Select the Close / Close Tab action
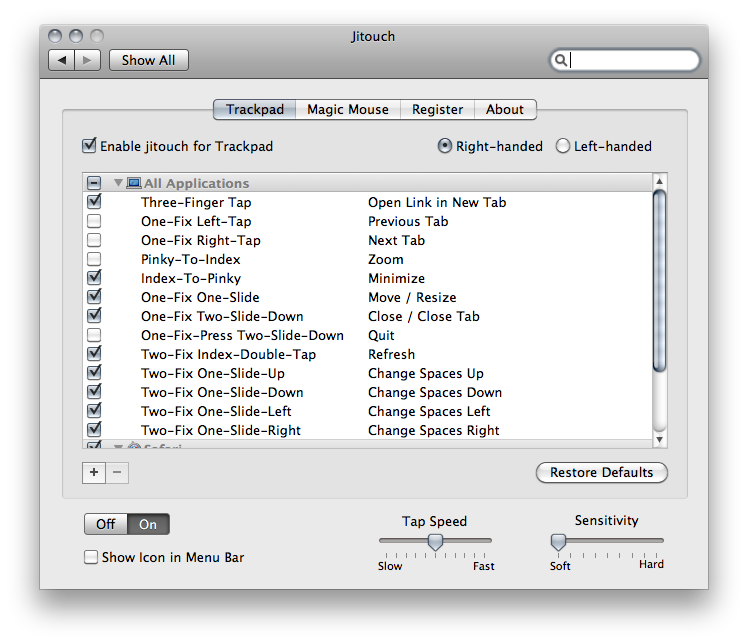The height and width of the screenshot is (644, 748). [424, 317]
